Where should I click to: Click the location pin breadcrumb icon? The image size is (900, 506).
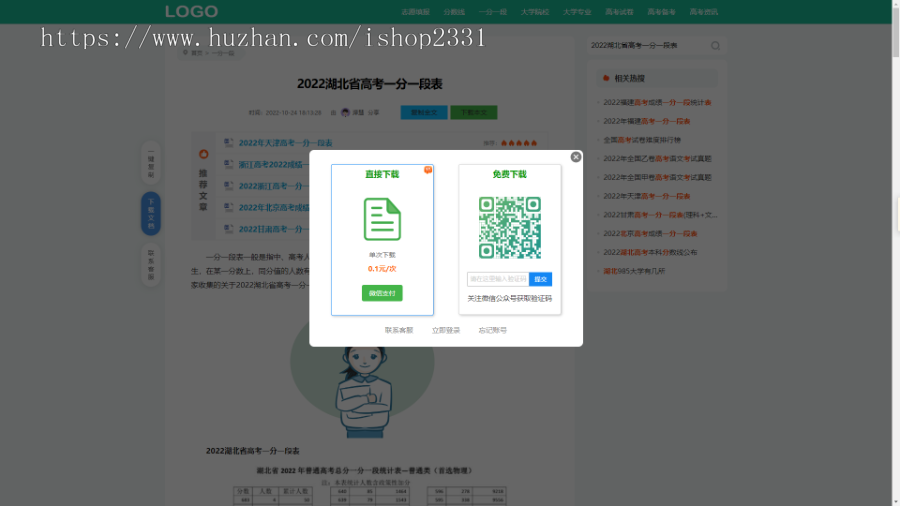click(x=185, y=52)
